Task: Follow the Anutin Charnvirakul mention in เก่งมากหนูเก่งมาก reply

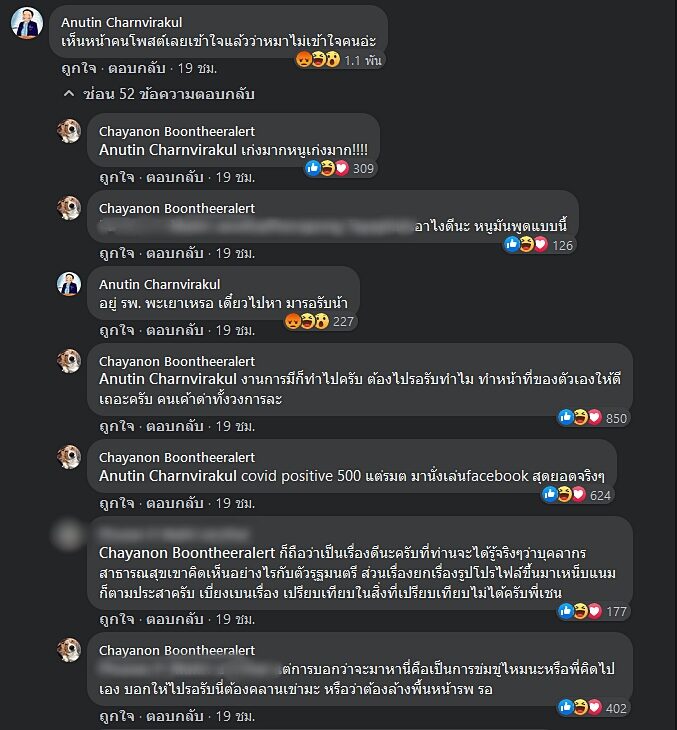Action: 168,150
